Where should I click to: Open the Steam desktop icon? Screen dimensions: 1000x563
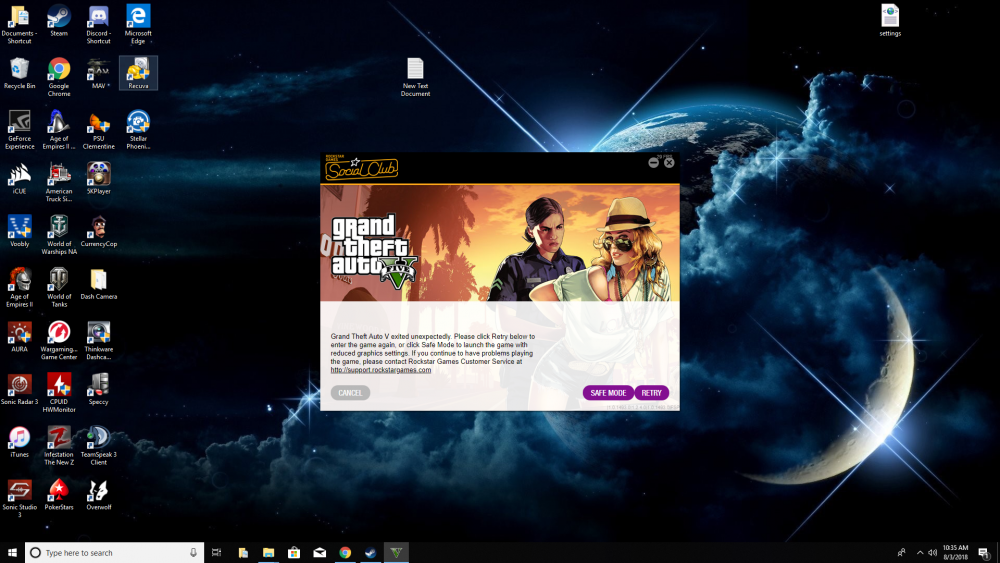click(x=59, y=21)
